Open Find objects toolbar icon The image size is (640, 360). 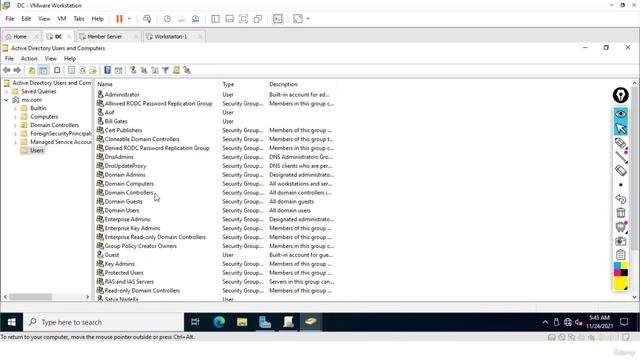click(x=176, y=70)
